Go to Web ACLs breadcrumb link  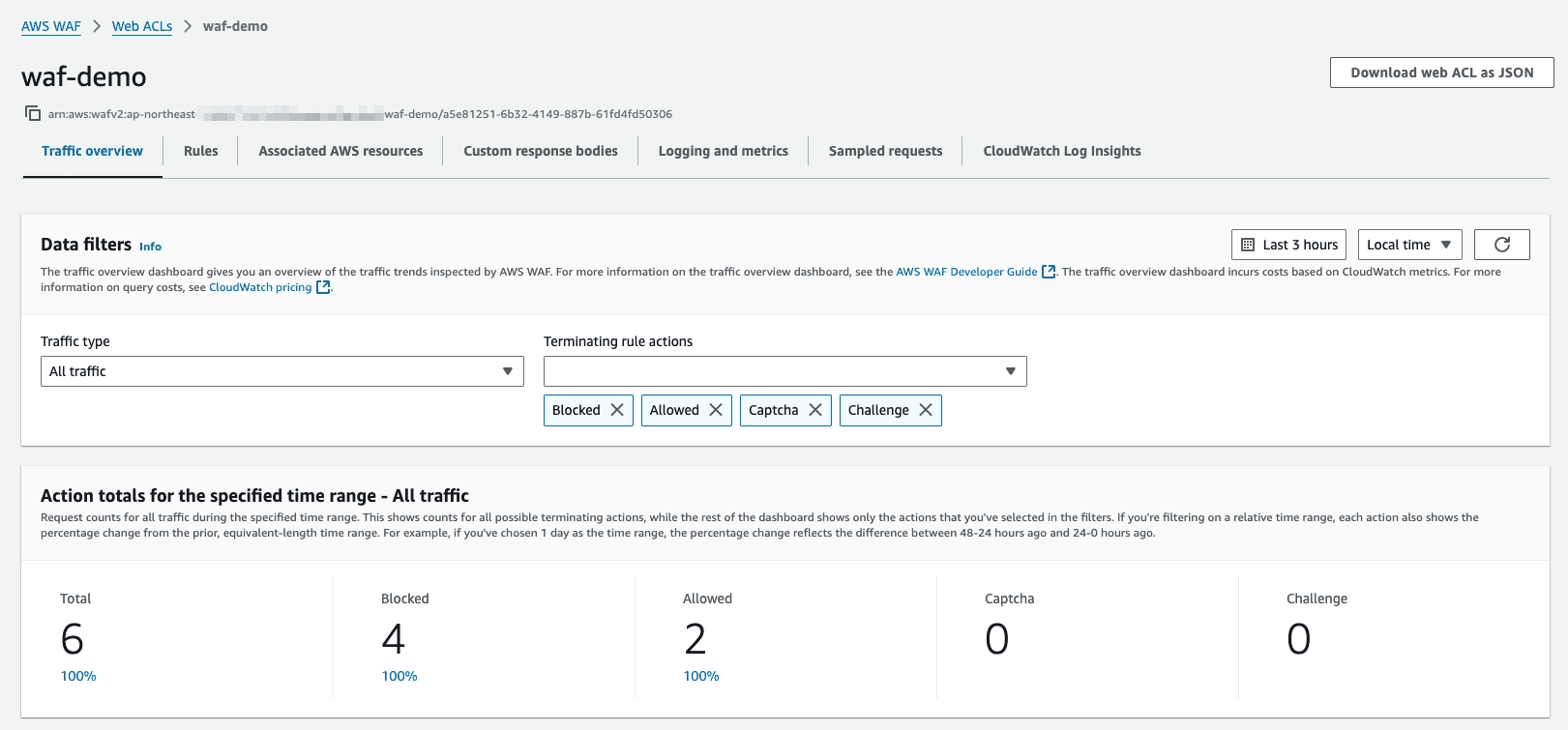tap(142, 26)
